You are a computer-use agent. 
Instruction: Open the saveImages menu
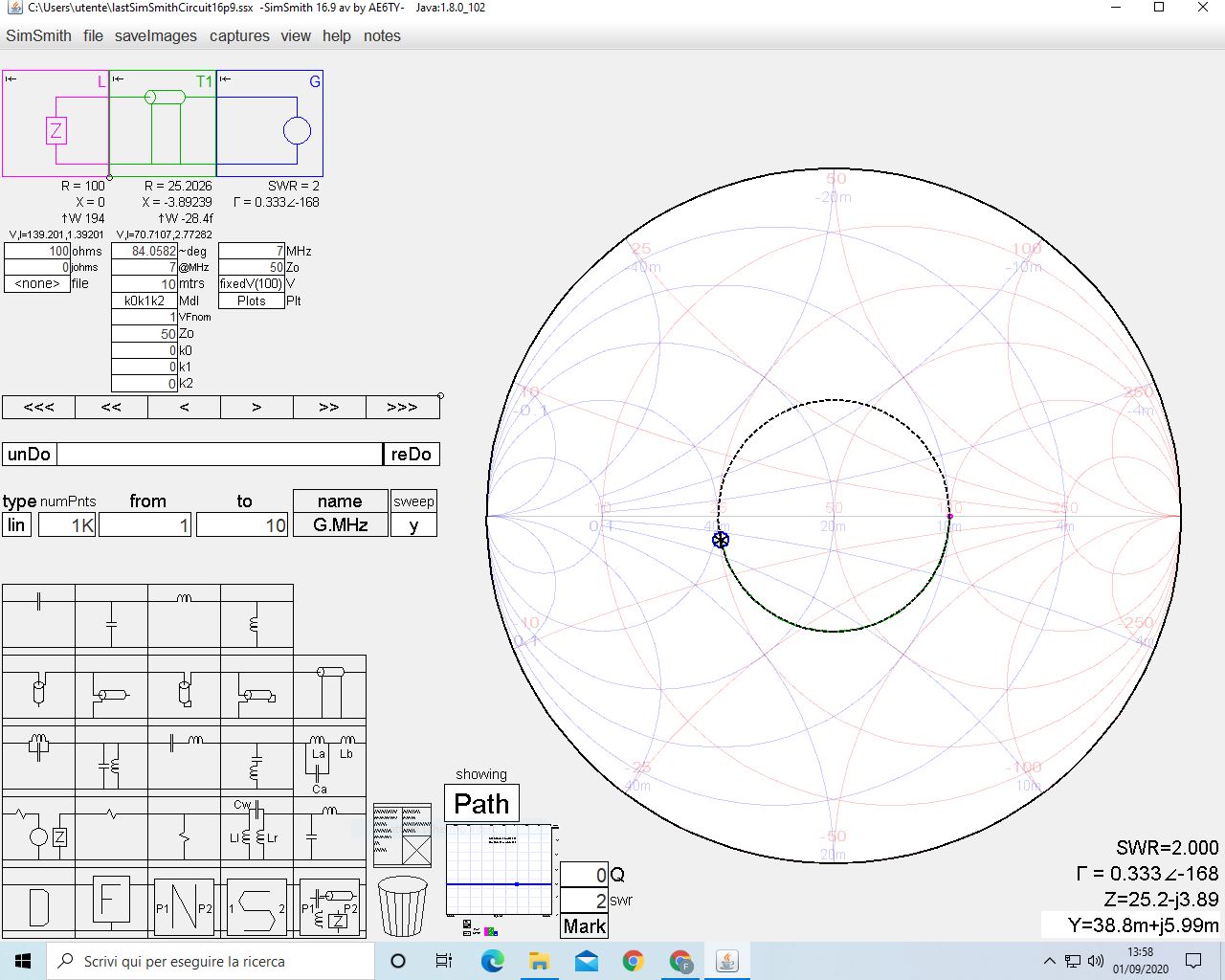[156, 35]
